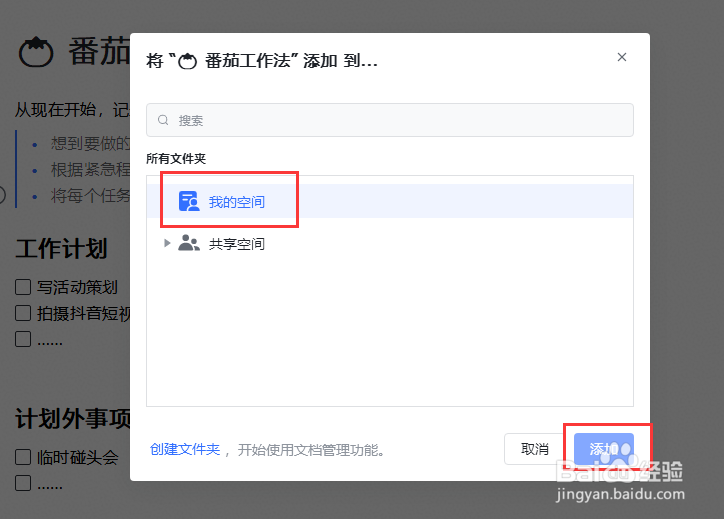Image resolution: width=724 pixels, height=519 pixels.
Task: Click the tomato icon in dialog title
Action: (187, 61)
